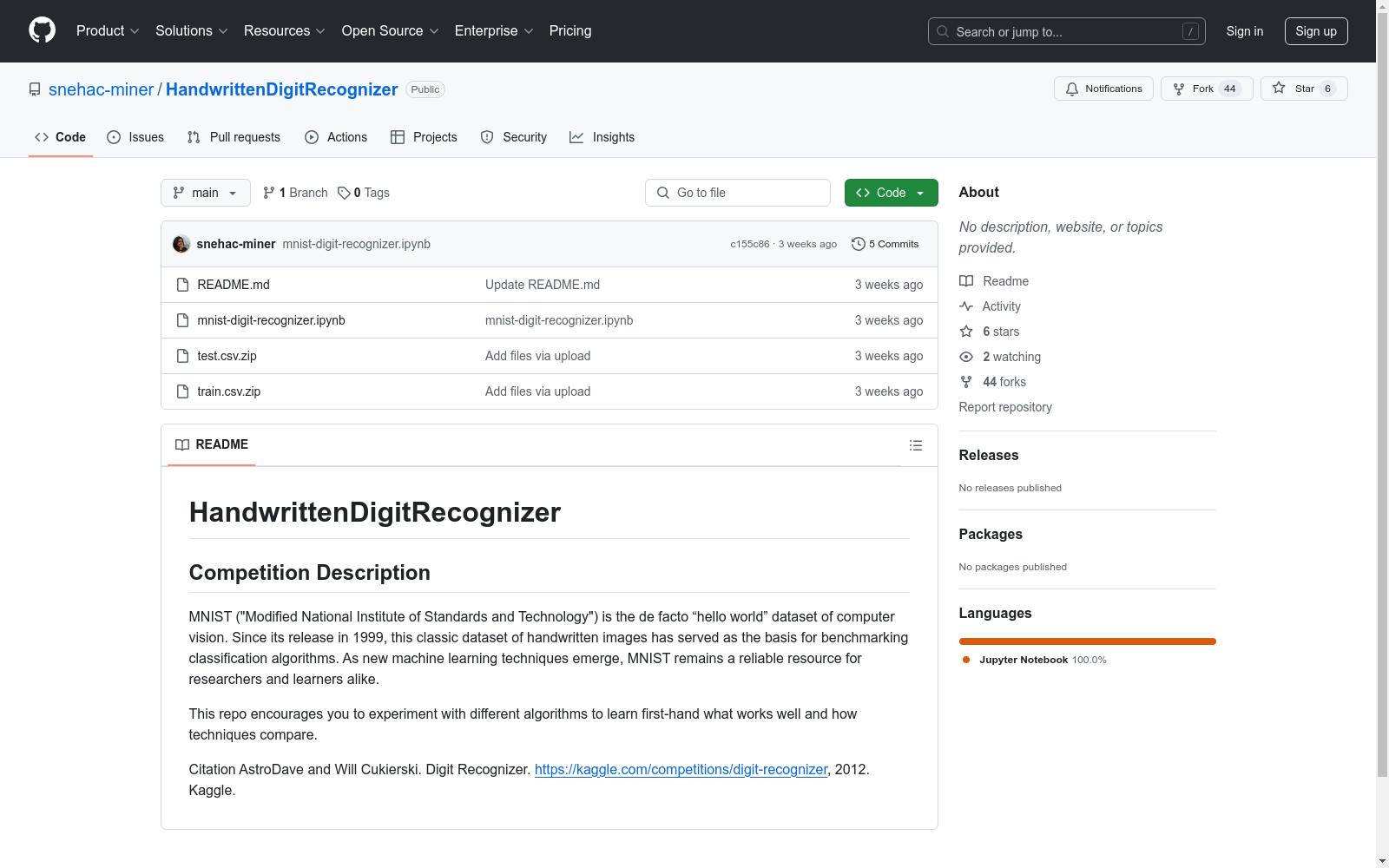
Task: Select the Code tab
Action: [x=61, y=137]
